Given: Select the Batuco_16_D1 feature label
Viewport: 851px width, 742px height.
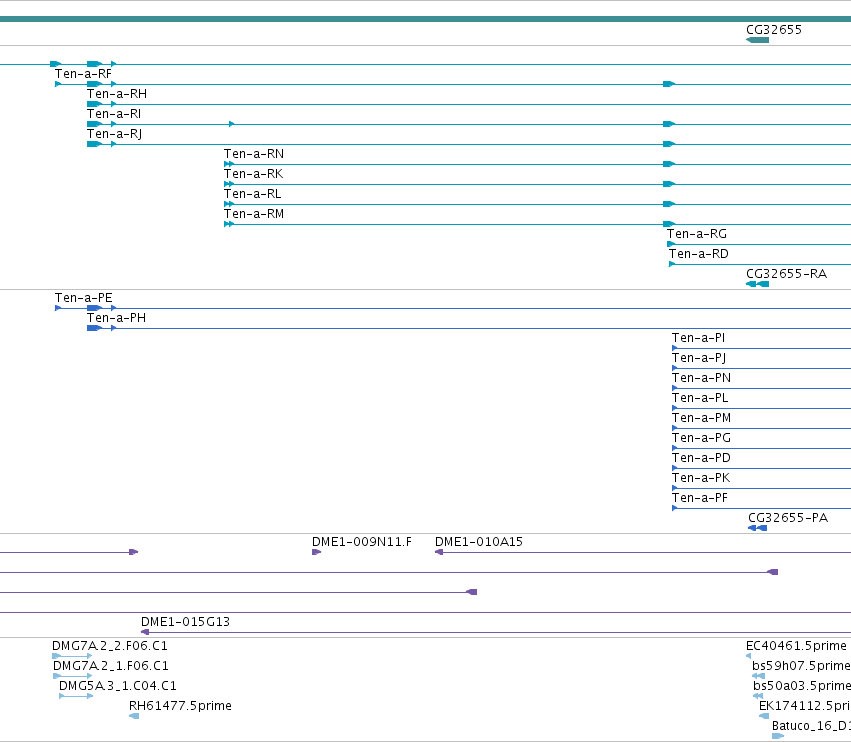Looking at the screenshot, I should 811,726.
